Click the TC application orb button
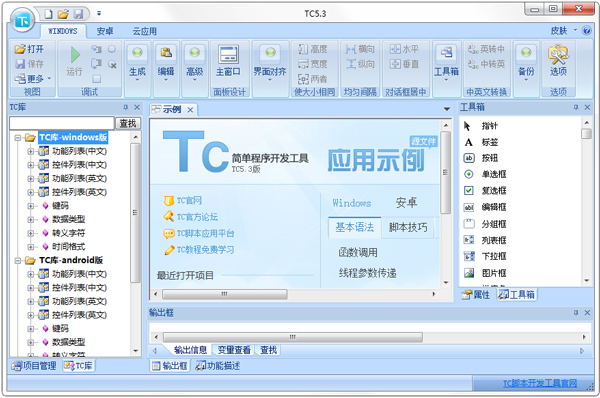Screen dimensions: 600x398 click(23, 20)
